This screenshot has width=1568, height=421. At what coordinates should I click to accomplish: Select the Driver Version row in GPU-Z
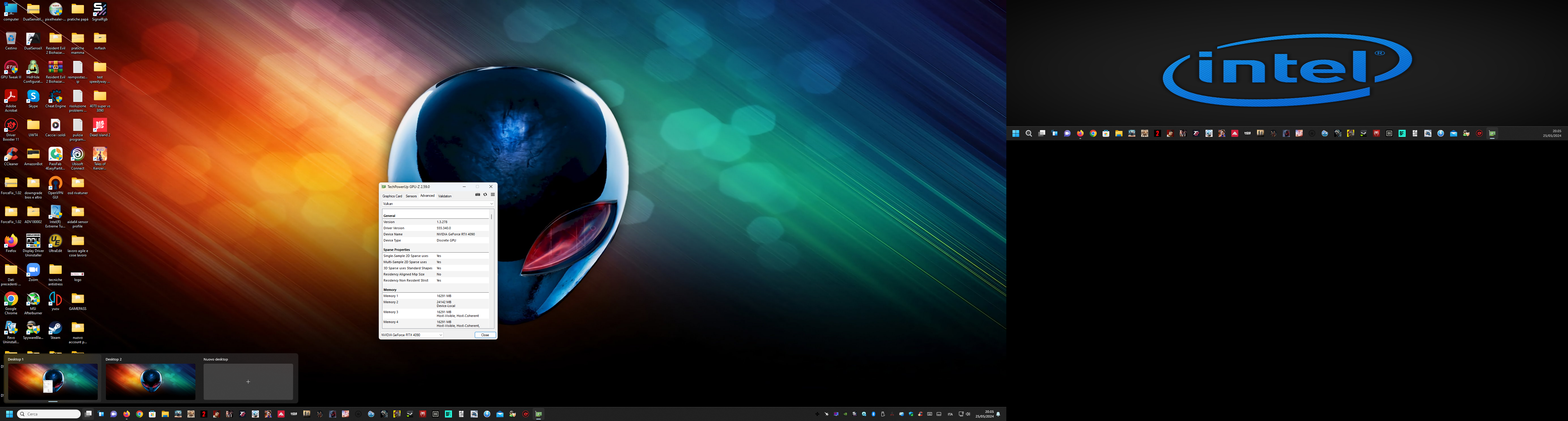click(x=435, y=228)
